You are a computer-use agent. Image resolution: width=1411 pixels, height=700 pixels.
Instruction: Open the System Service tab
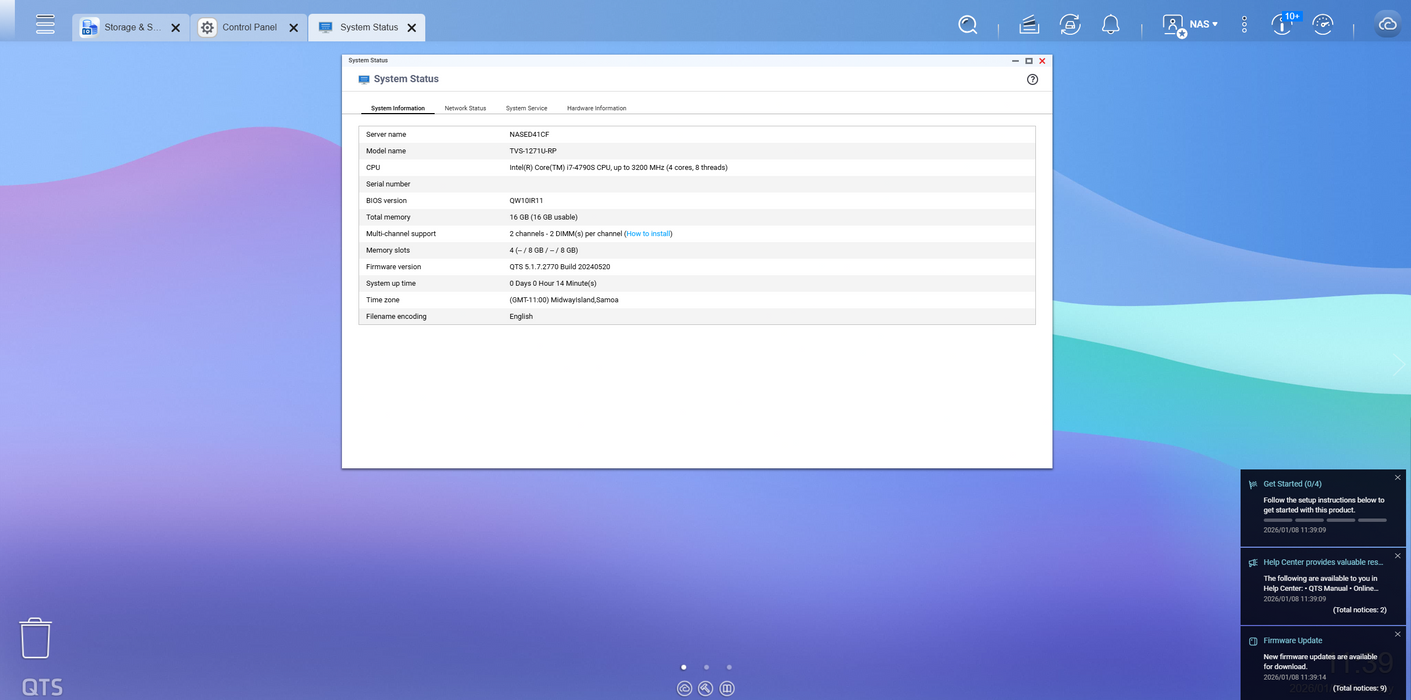(x=526, y=108)
